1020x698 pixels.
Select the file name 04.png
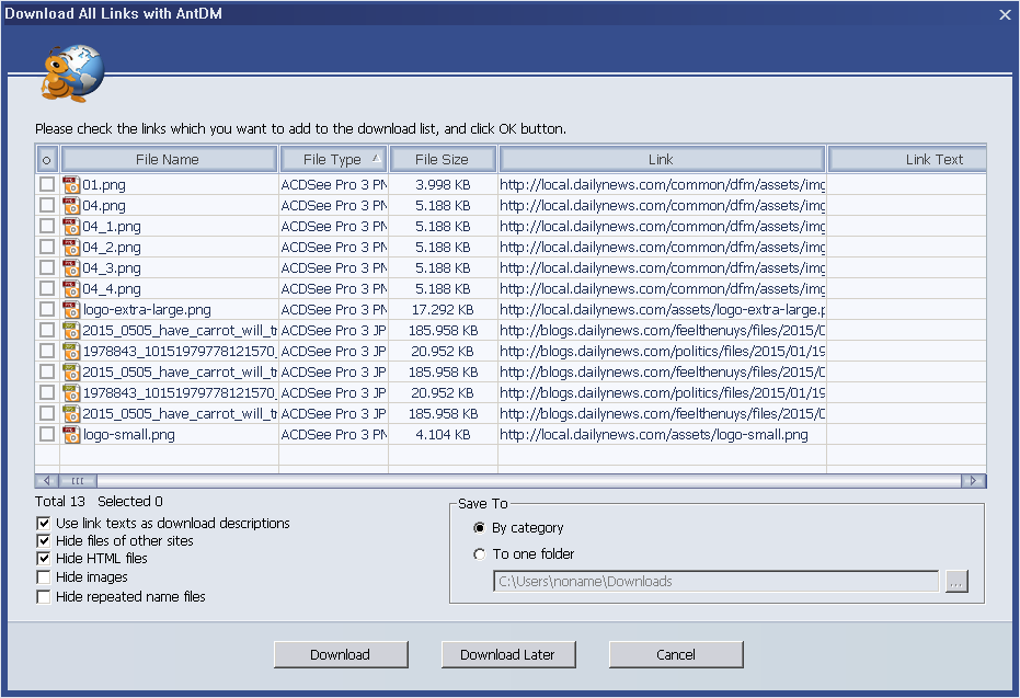pos(104,206)
